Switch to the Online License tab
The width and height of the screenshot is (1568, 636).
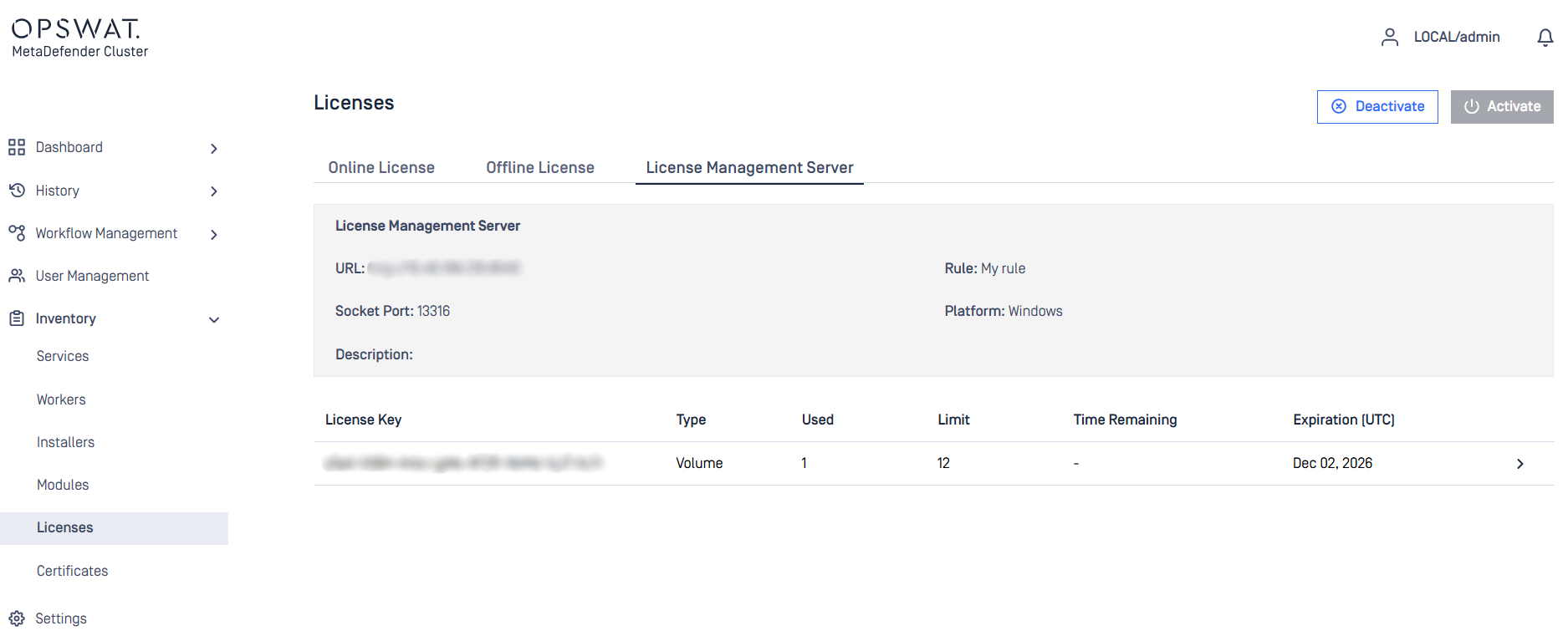(x=381, y=168)
